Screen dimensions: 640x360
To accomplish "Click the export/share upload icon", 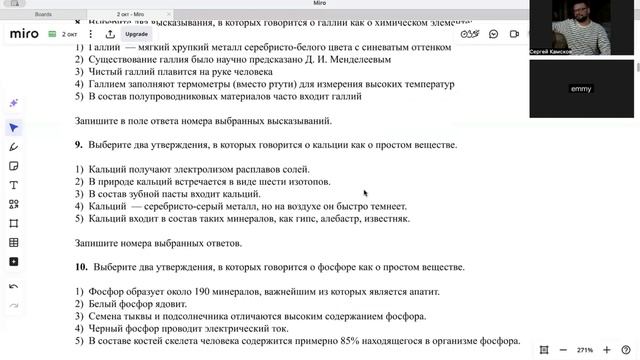I will pyautogui.click(x=110, y=34).
